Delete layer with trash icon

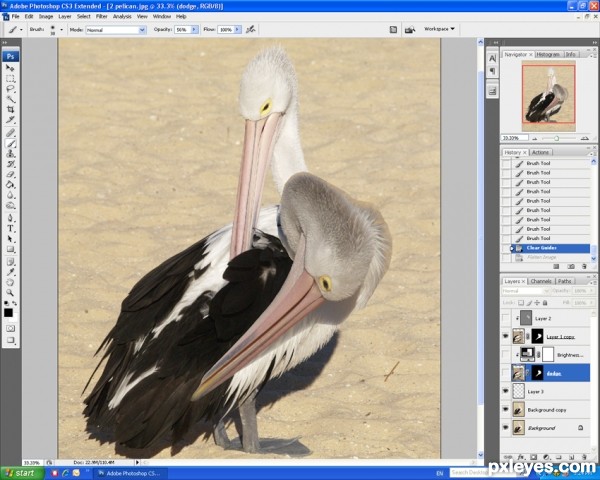[x=584, y=457]
